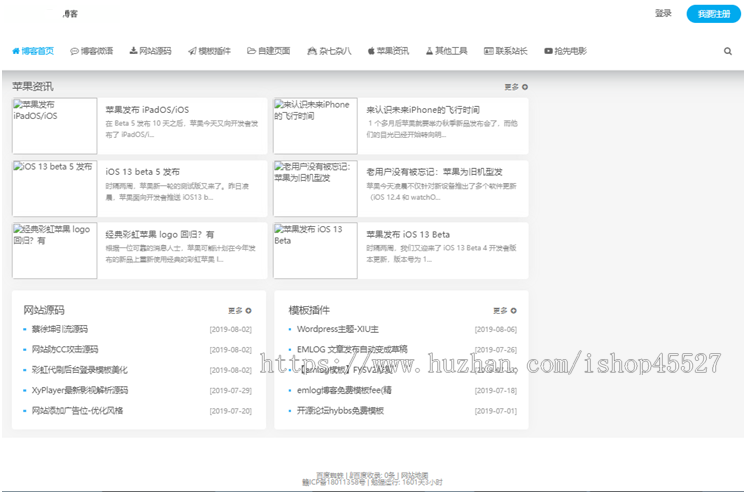The image size is (746, 494).
Task: Open article title iOS 13 beta 5 发布
Action: point(142,172)
